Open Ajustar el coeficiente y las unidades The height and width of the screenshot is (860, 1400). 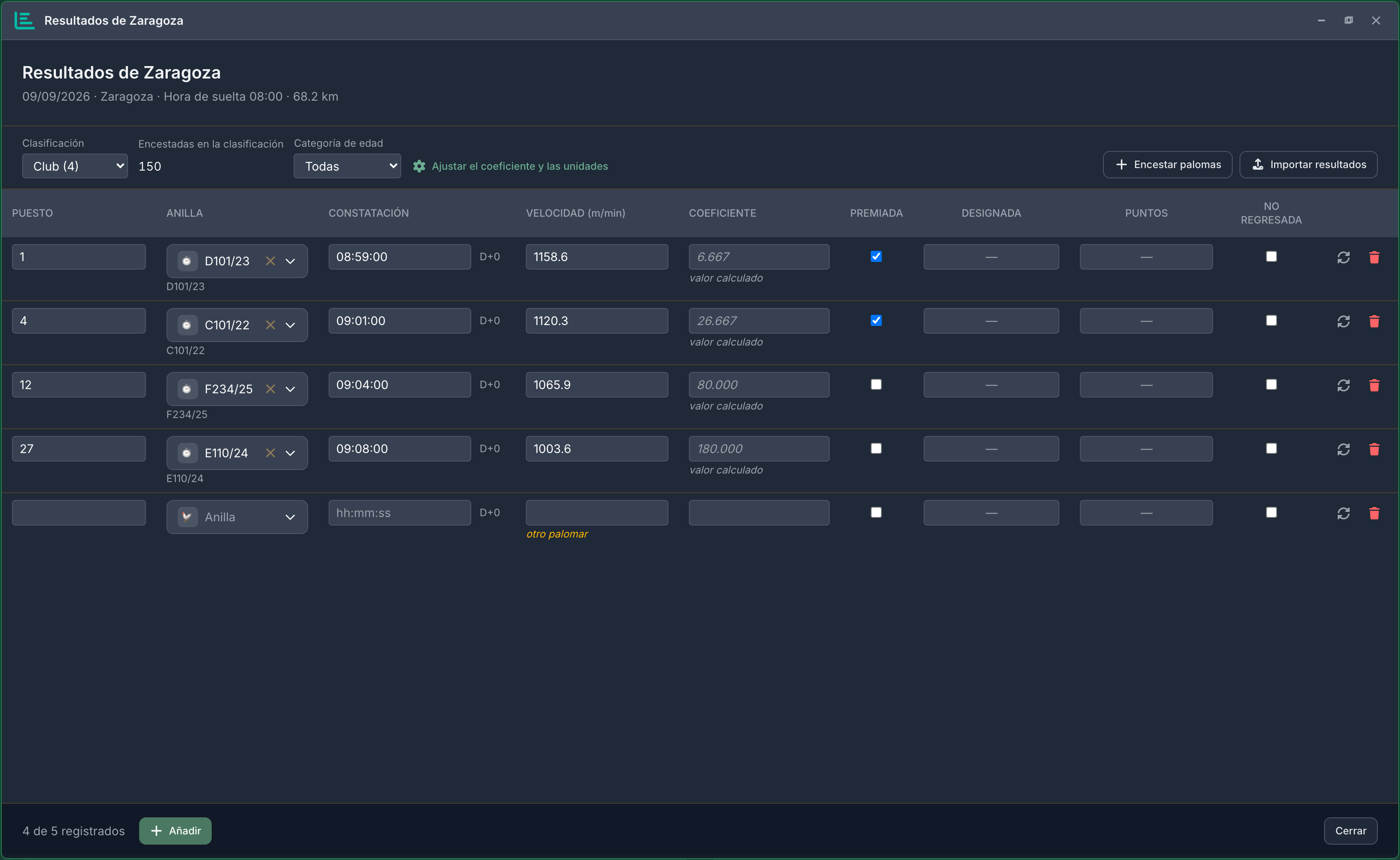click(x=519, y=166)
